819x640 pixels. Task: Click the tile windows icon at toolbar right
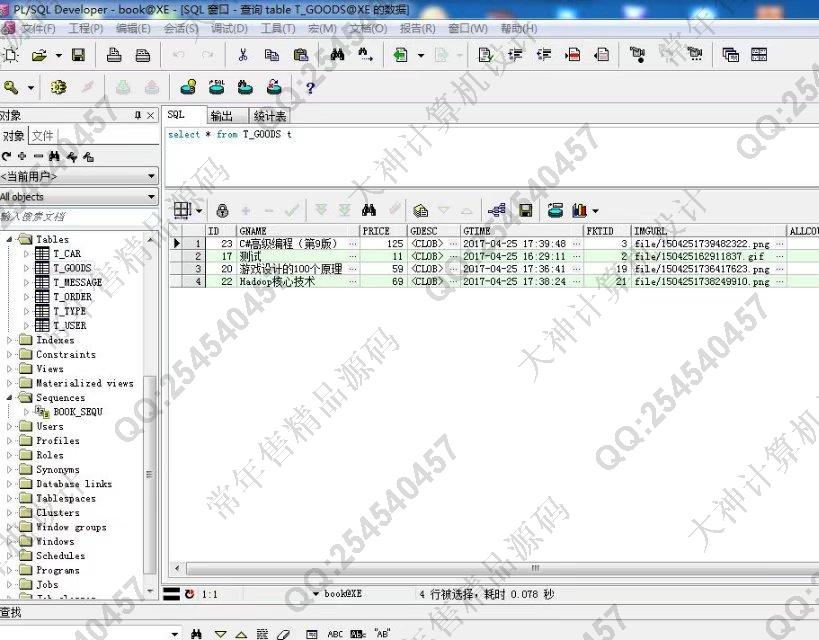pos(758,55)
